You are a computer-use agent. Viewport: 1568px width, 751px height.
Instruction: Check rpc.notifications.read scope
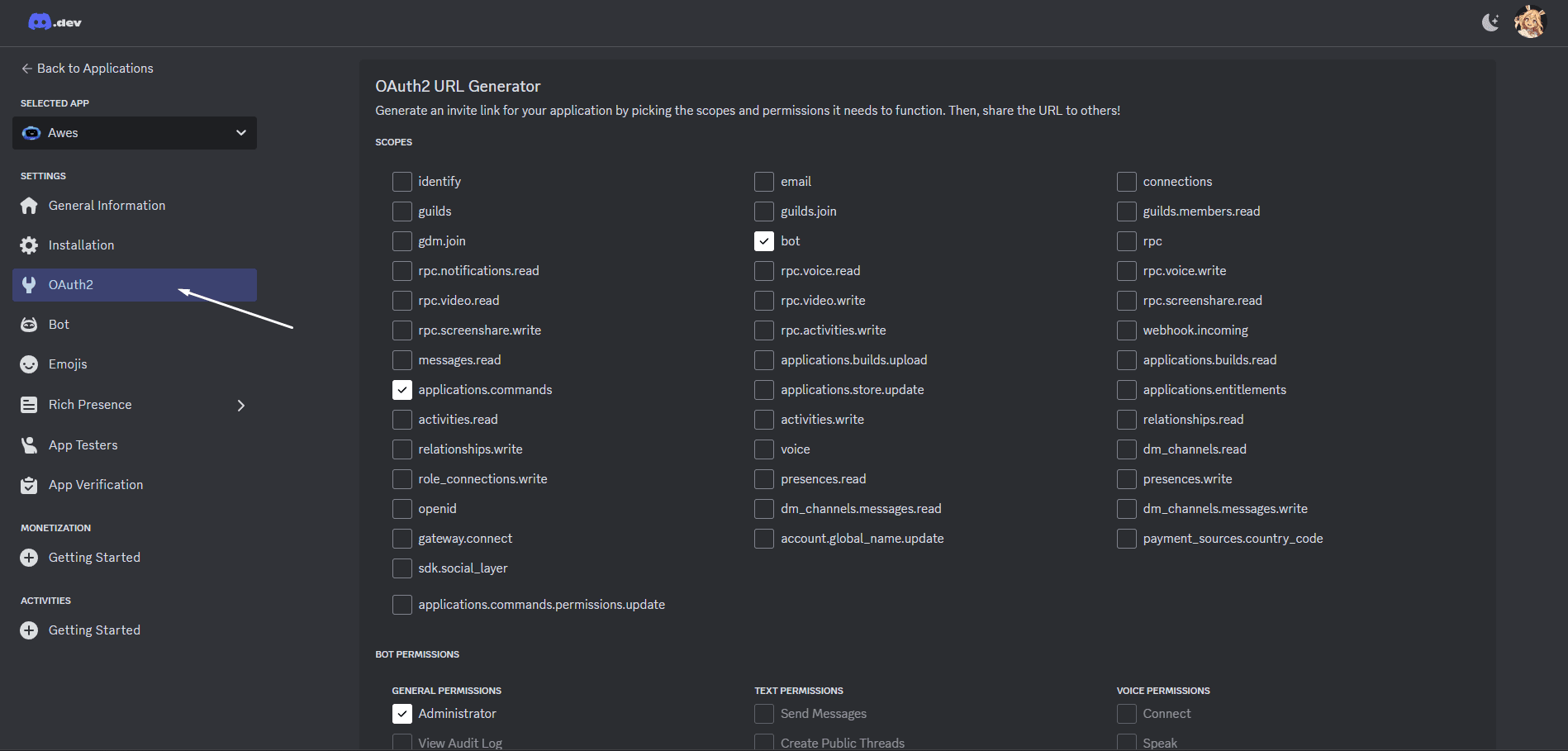coord(402,271)
